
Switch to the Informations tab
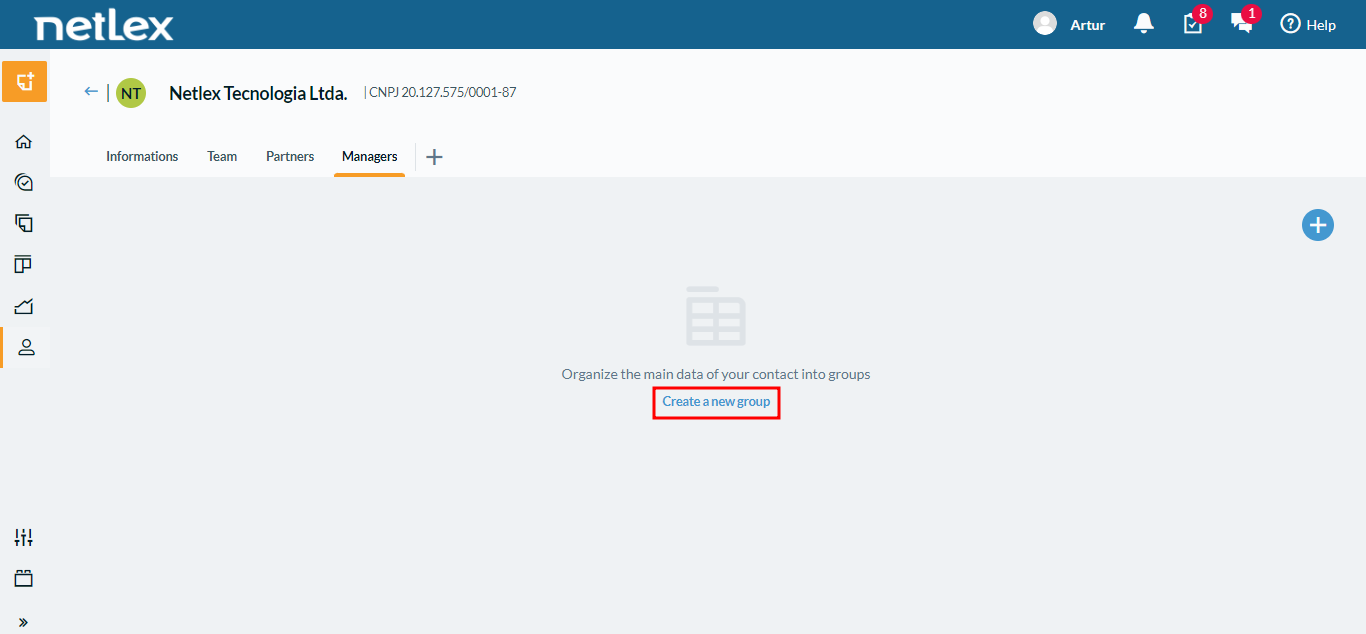pos(142,156)
